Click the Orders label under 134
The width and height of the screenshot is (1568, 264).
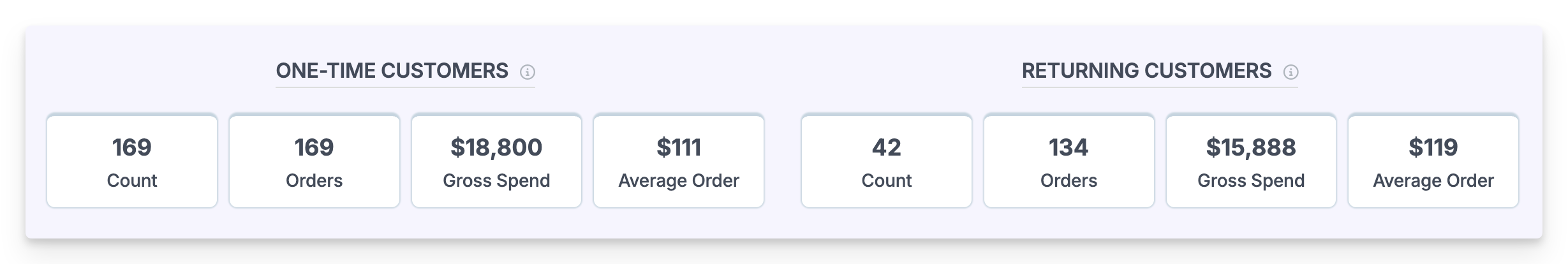[x=1069, y=180]
